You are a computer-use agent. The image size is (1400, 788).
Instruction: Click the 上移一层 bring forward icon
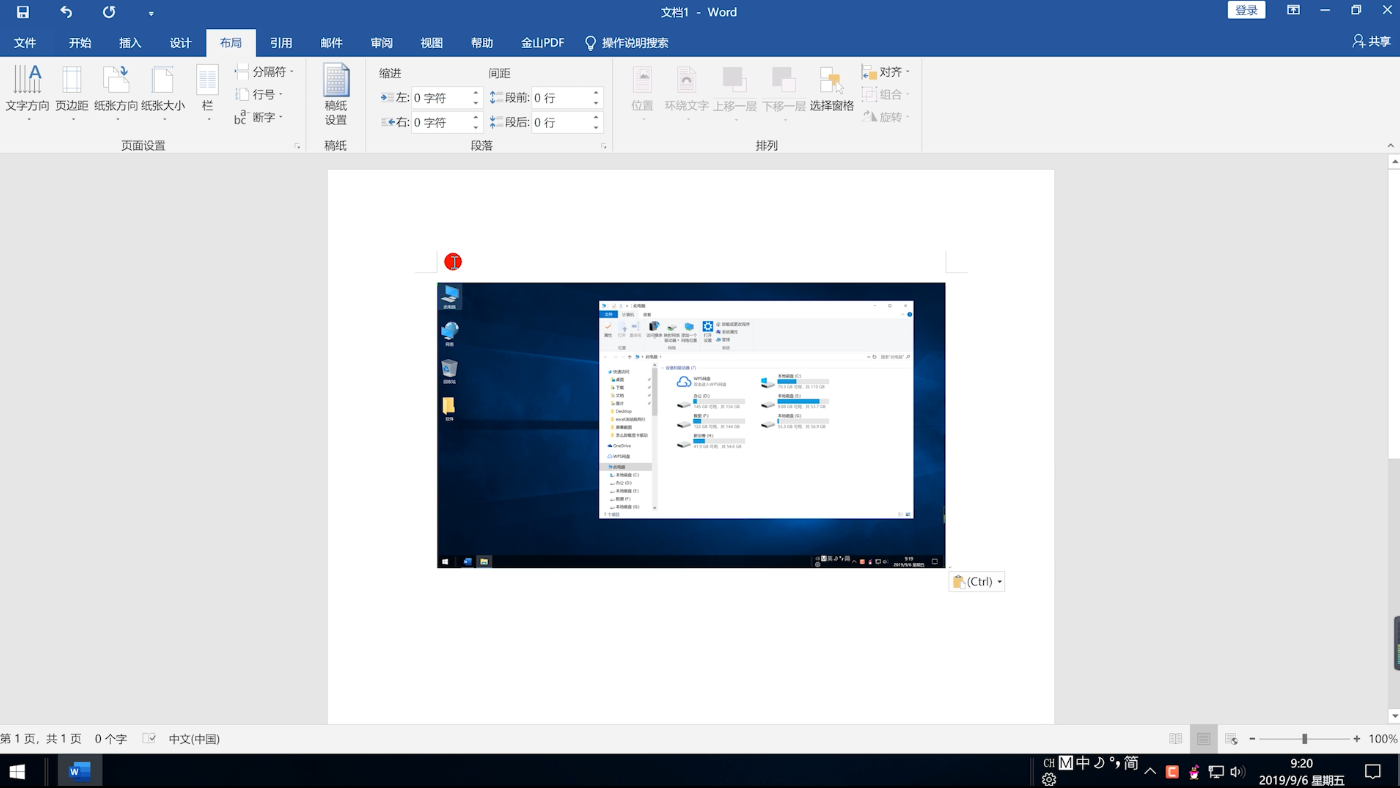tap(734, 82)
